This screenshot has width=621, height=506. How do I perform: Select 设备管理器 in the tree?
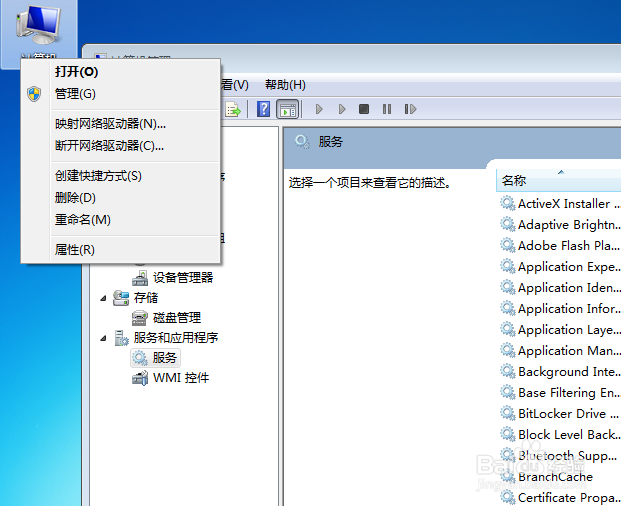[183, 278]
